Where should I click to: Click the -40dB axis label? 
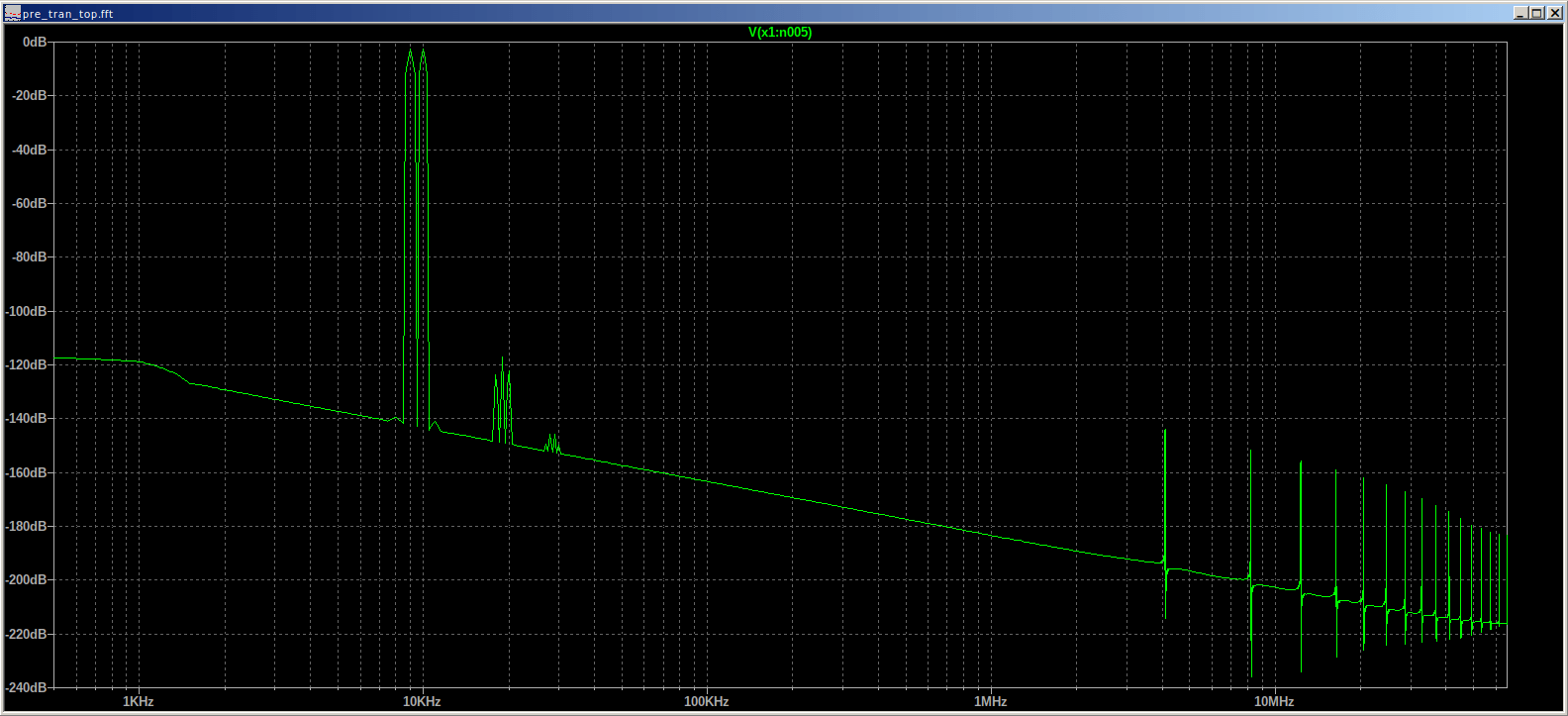29,150
